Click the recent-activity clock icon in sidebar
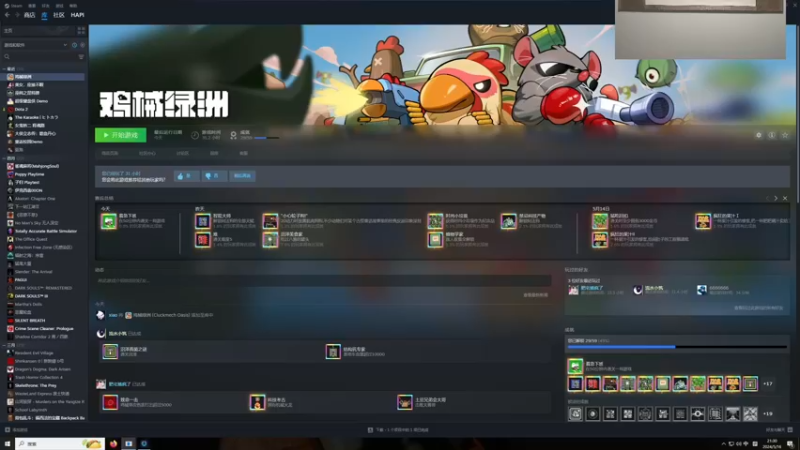The height and width of the screenshot is (450, 800). pyautogui.click(x=74, y=45)
